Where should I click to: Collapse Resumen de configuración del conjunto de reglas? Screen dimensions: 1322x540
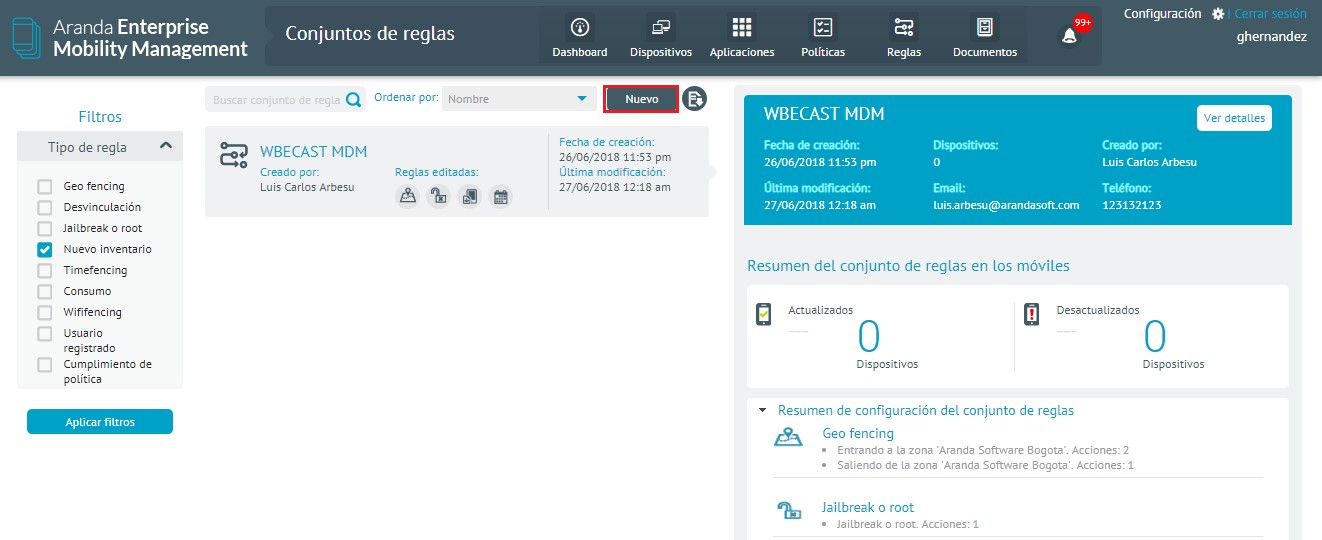coord(762,410)
